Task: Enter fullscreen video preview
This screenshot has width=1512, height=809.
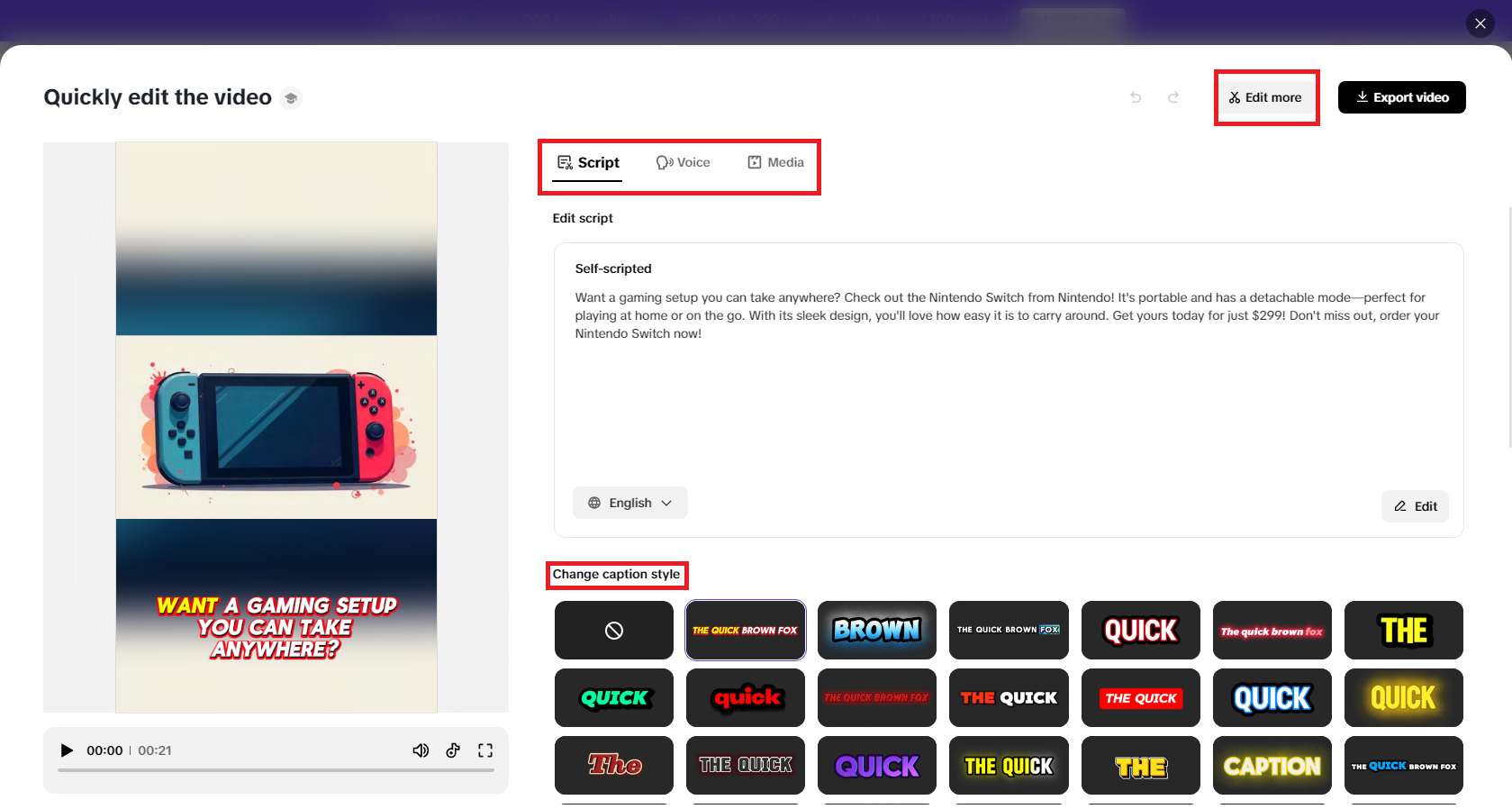Action: 485,750
